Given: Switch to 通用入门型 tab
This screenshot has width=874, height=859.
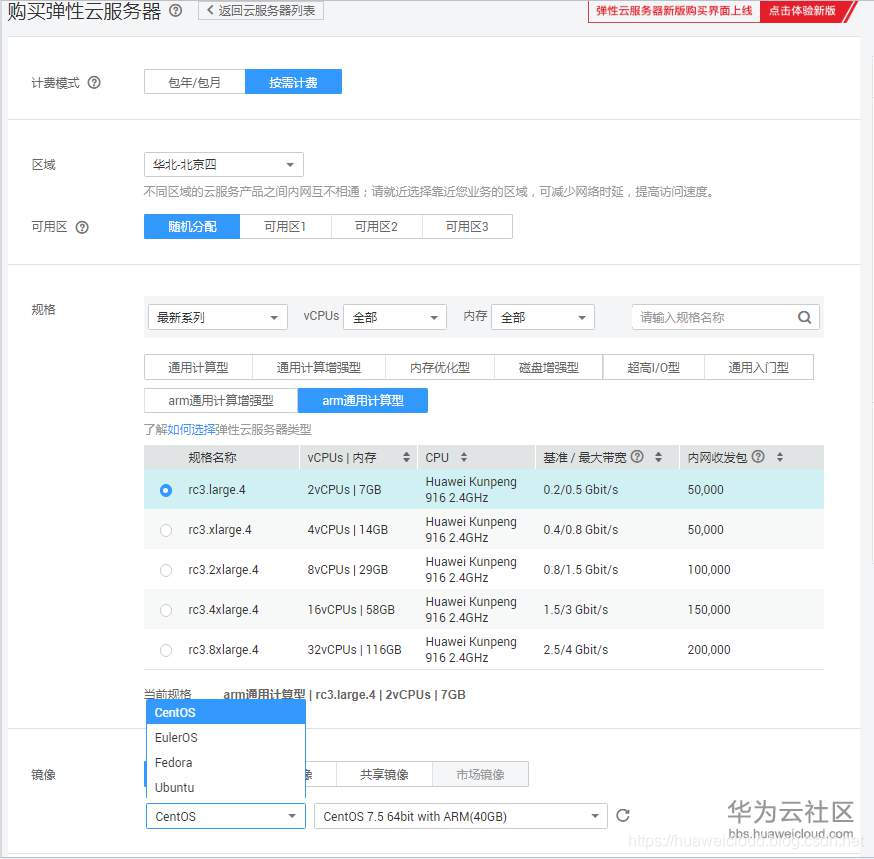Looking at the screenshot, I should tap(759, 367).
